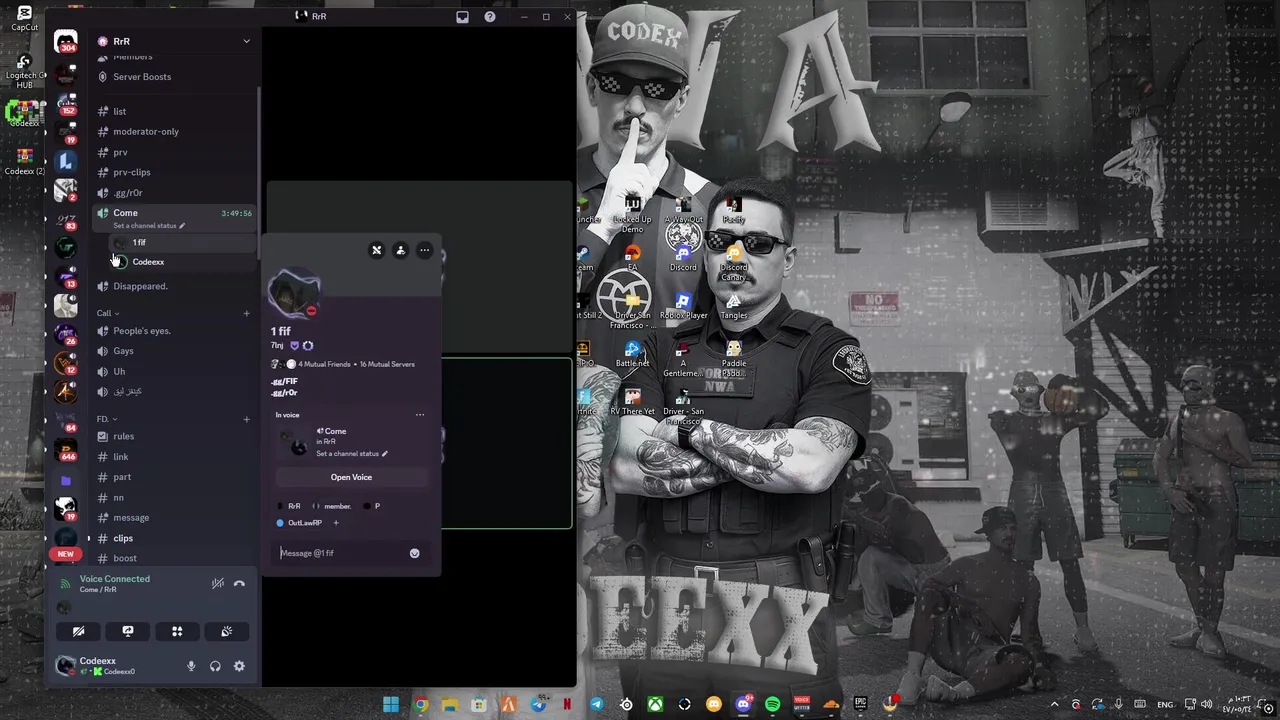Screen dimensions: 1280x720
Task: Open the Discord inbox icon in title bar
Action: coord(462,17)
